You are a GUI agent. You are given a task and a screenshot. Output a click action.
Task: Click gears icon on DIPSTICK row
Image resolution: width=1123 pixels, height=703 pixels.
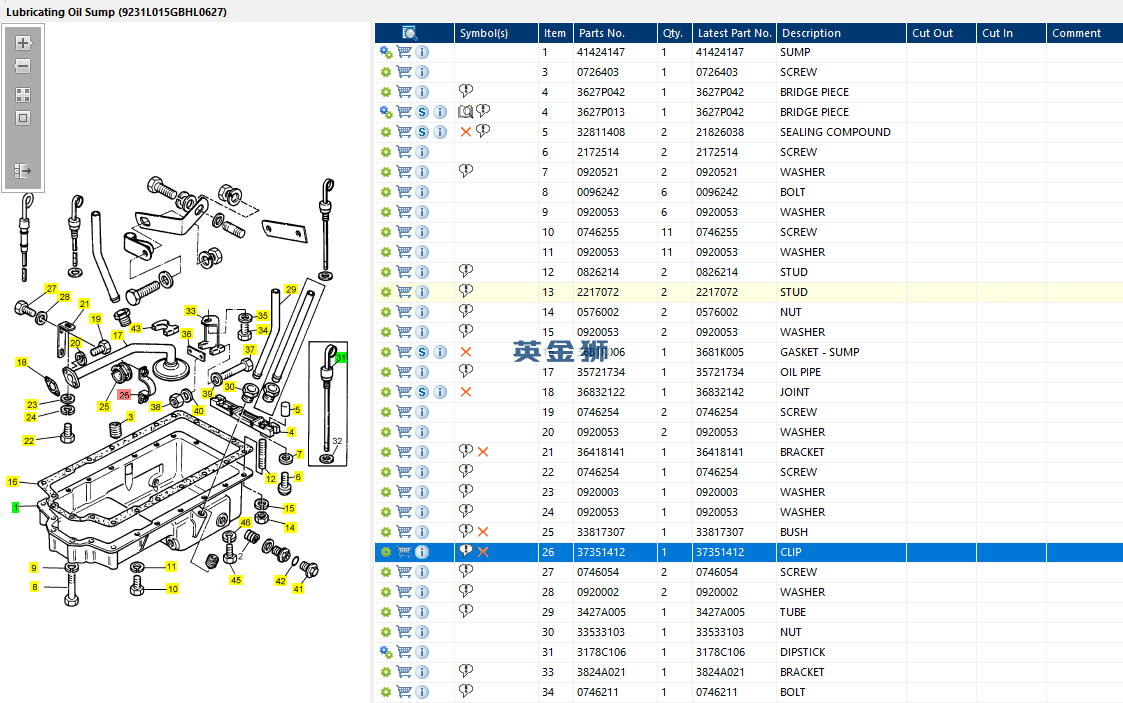coord(386,652)
